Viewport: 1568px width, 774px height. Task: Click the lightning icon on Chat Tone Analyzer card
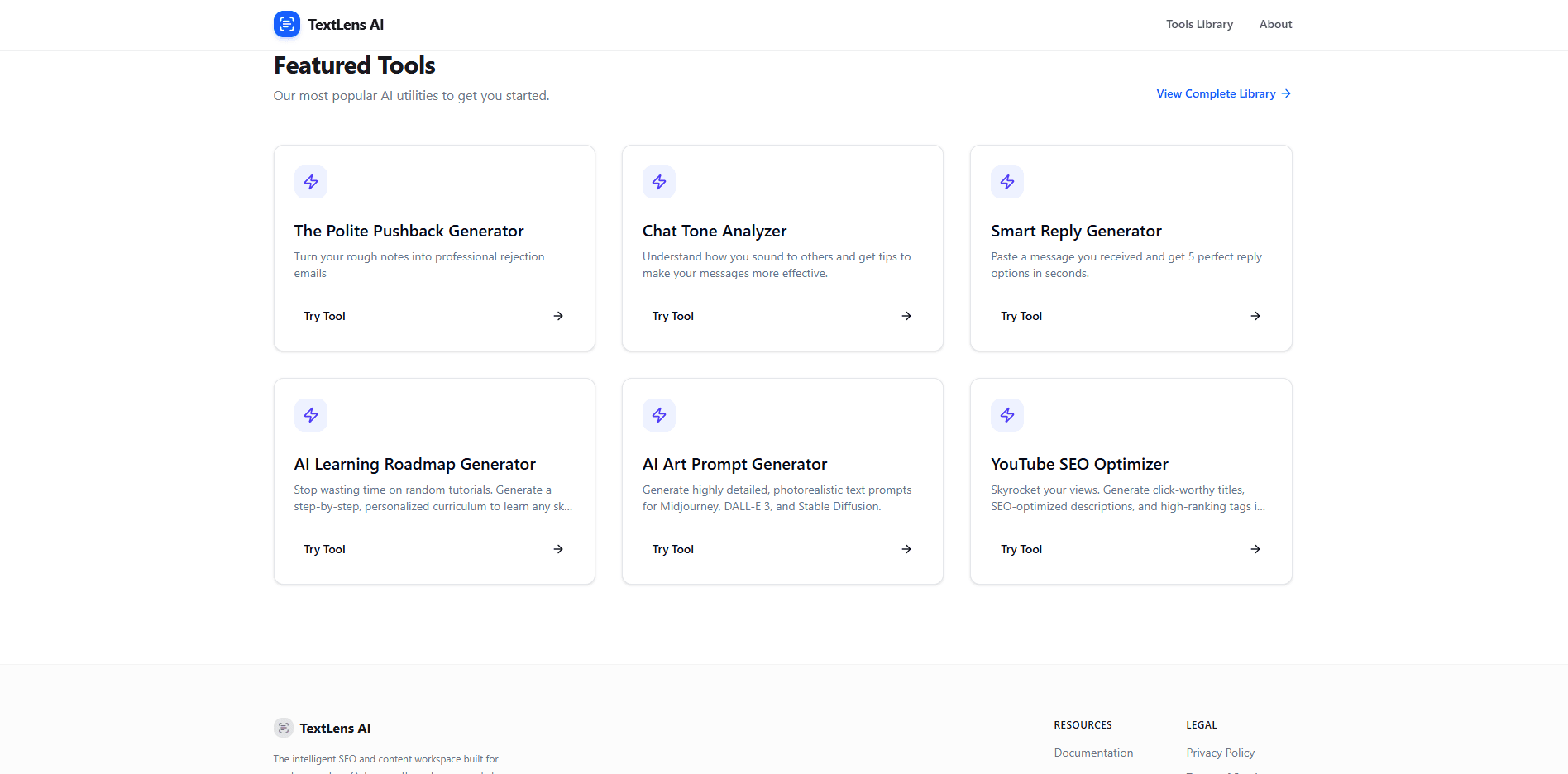[658, 182]
